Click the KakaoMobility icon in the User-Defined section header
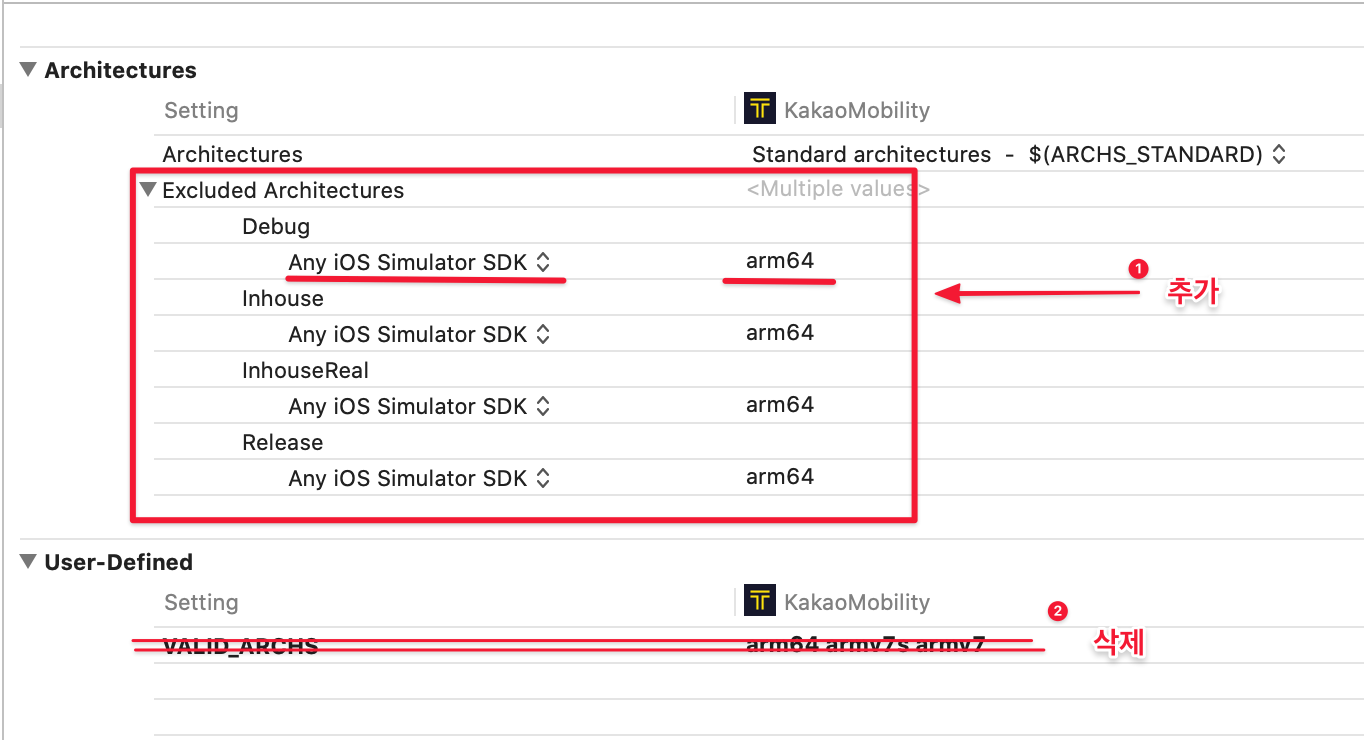This screenshot has height=740, width=1364. tap(759, 600)
